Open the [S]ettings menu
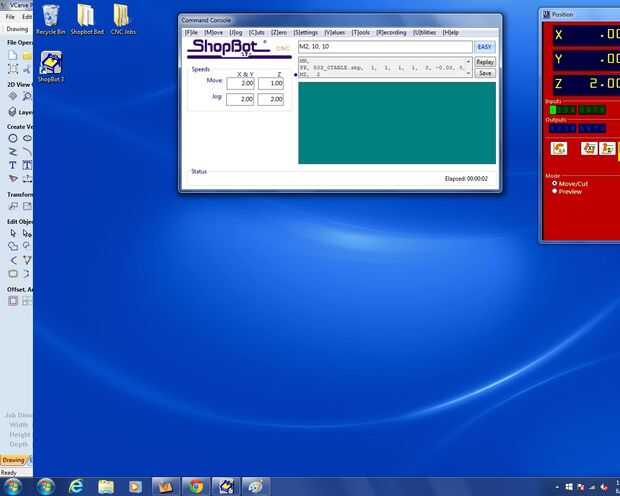 [306, 32]
